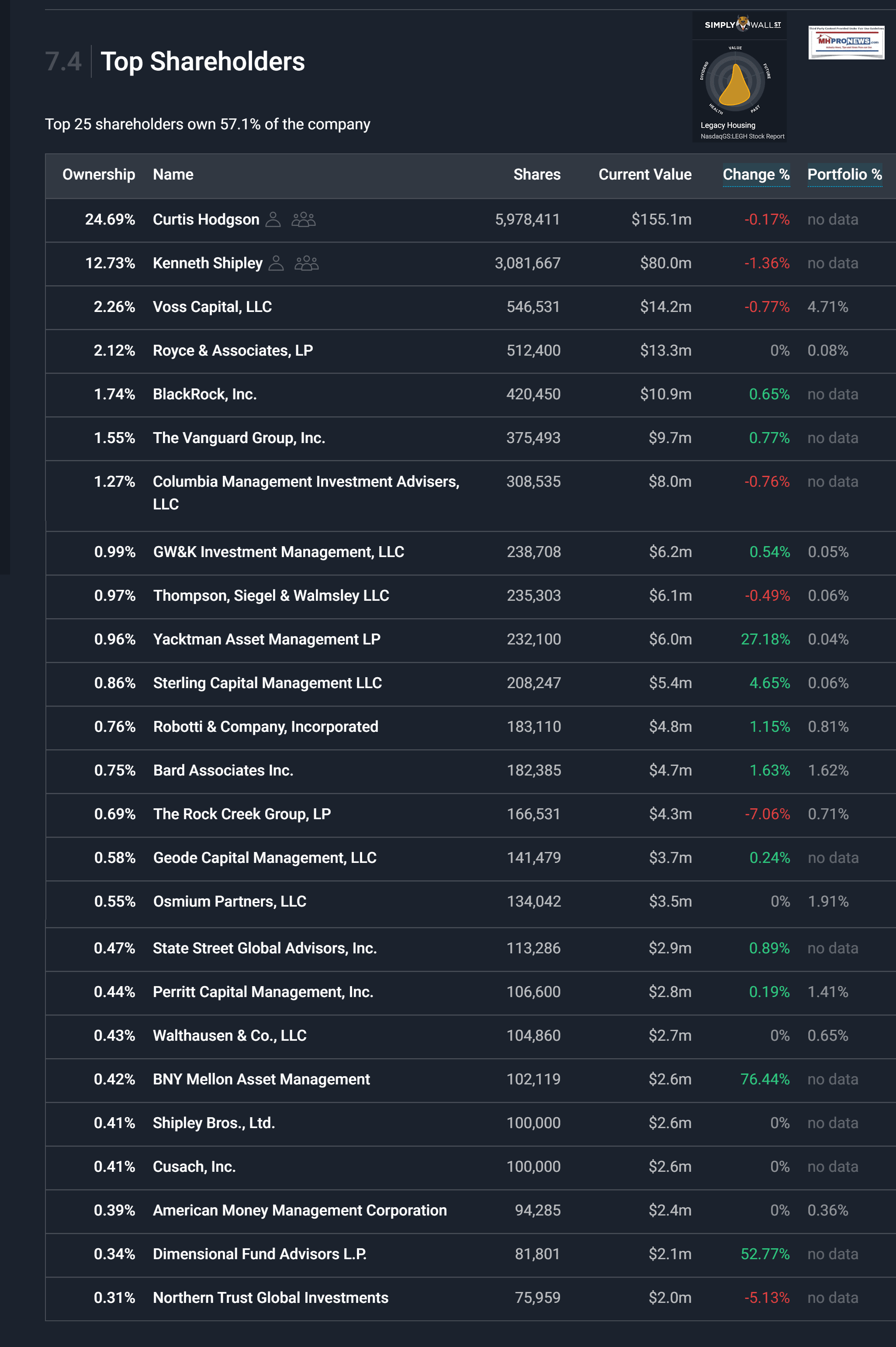Click the individual insider icon beside Kenneth Shipley
Screen dimensions: 896x1347
(x=276, y=263)
